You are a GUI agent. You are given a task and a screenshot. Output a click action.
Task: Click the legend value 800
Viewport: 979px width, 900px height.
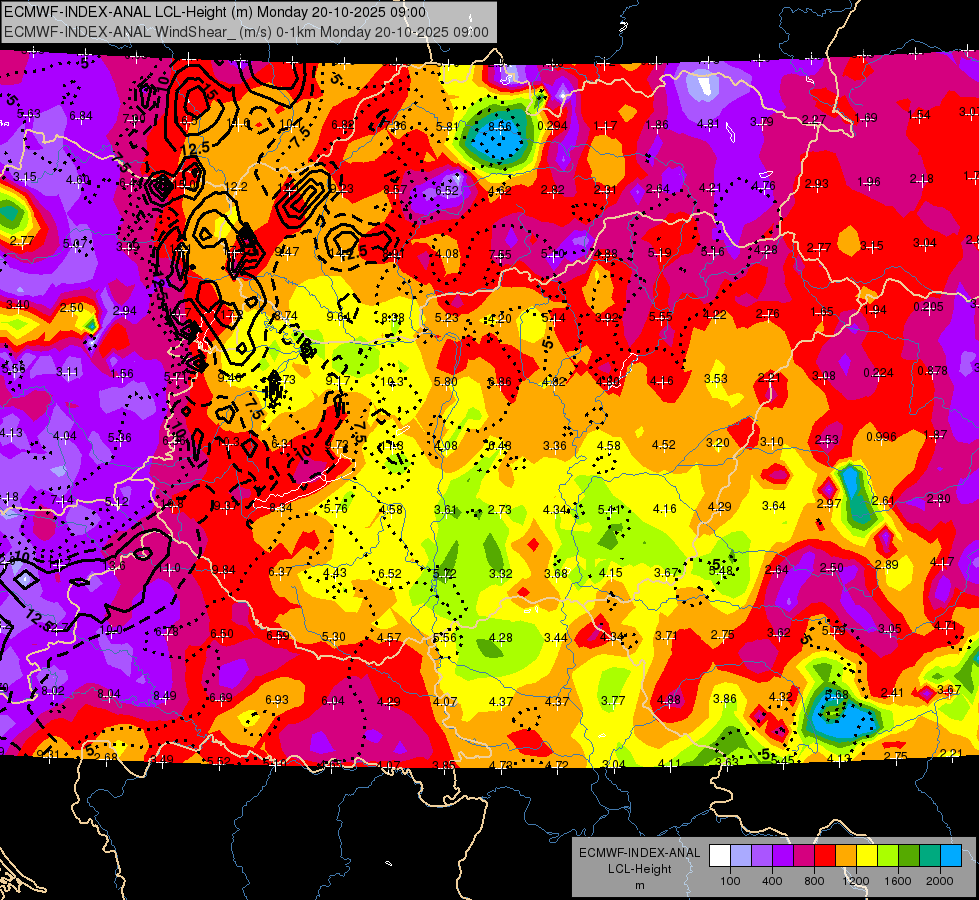[x=814, y=881]
